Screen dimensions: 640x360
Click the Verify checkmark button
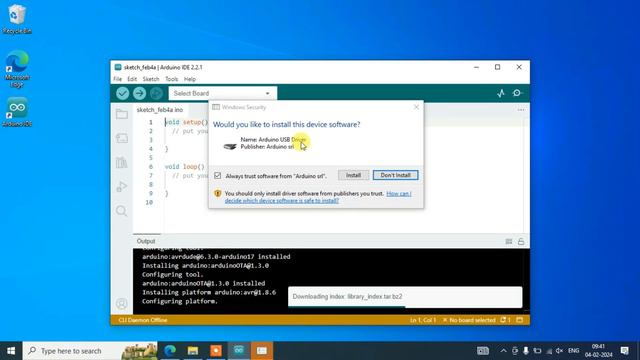[x=122, y=93]
